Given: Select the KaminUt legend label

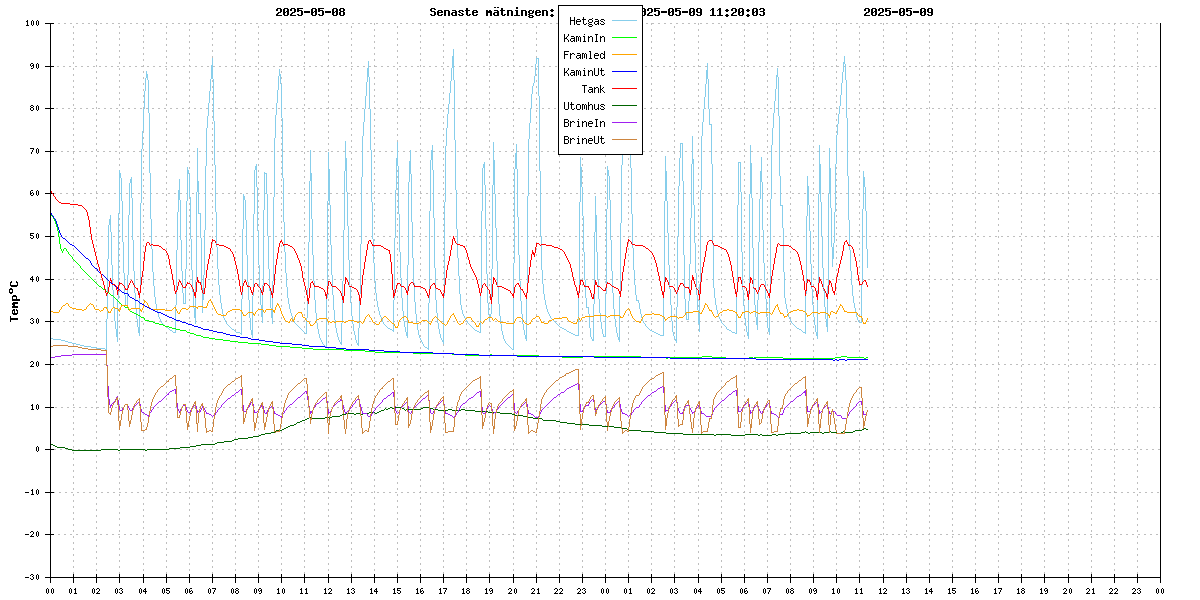Looking at the screenshot, I should point(583,72).
